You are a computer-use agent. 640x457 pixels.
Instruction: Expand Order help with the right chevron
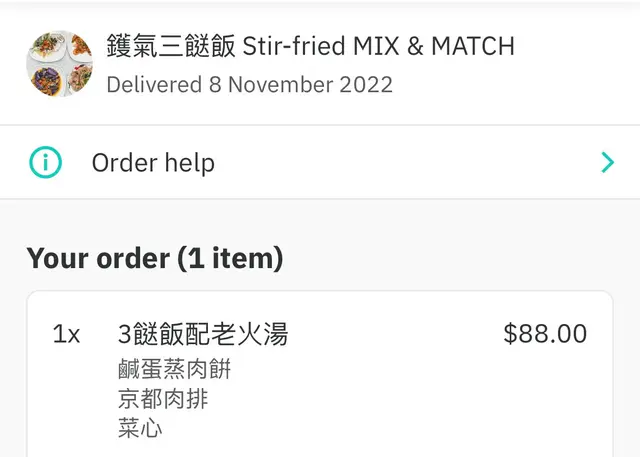pyautogui.click(x=607, y=162)
